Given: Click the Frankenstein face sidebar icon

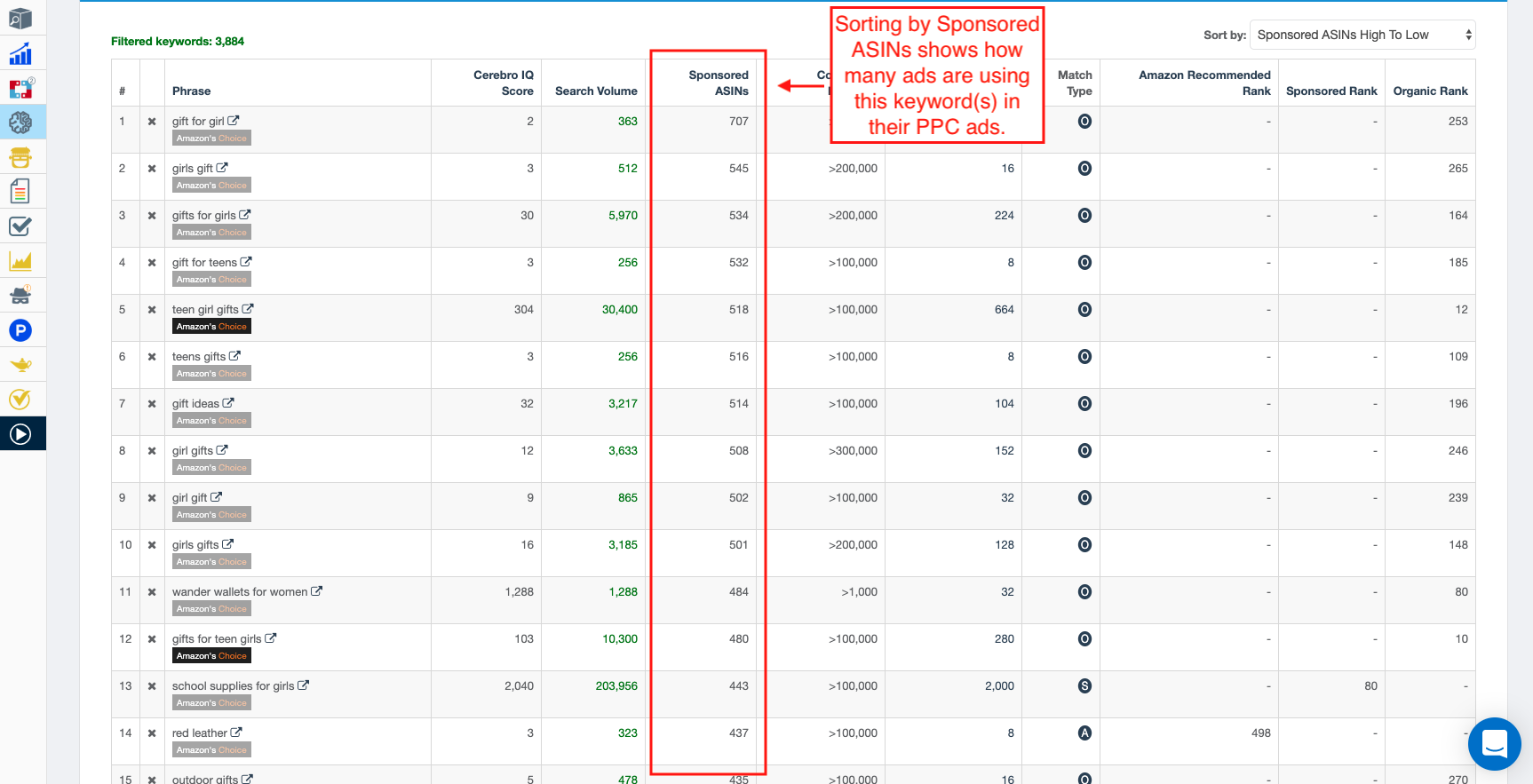Looking at the screenshot, I should pyautogui.click(x=20, y=157).
